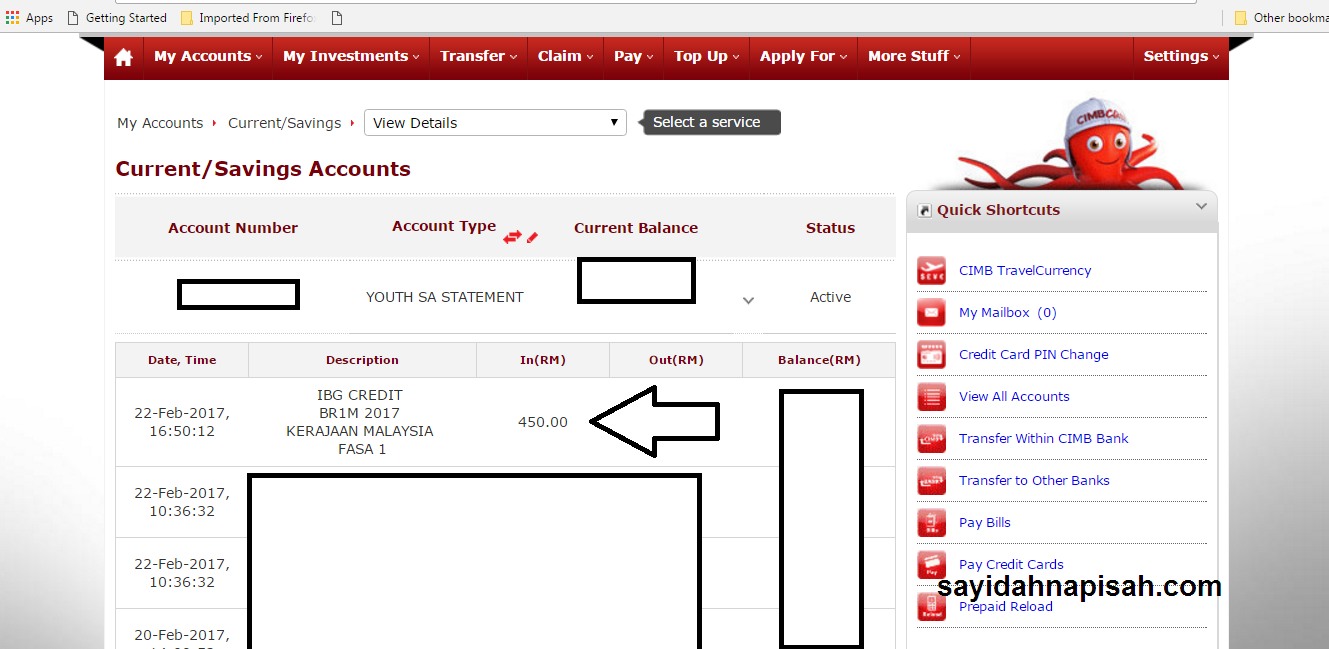Click the Pay Bills icon
The height and width of the screenshot is (649, 1329).
click(x=931, y=523)
